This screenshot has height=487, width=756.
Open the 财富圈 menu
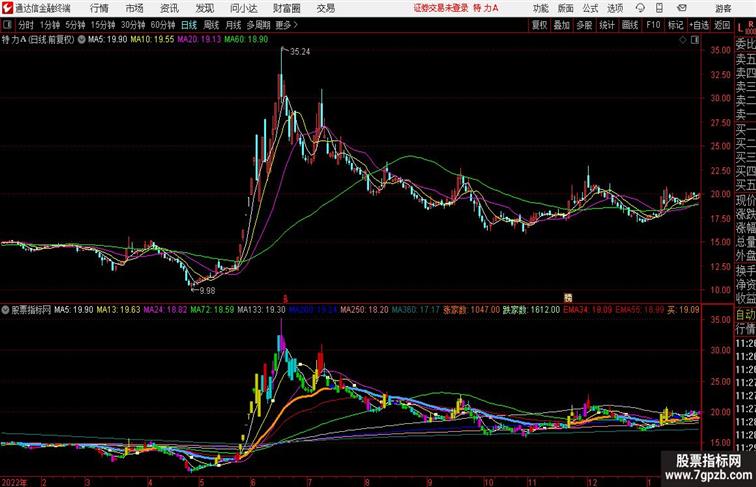(286, 8)
